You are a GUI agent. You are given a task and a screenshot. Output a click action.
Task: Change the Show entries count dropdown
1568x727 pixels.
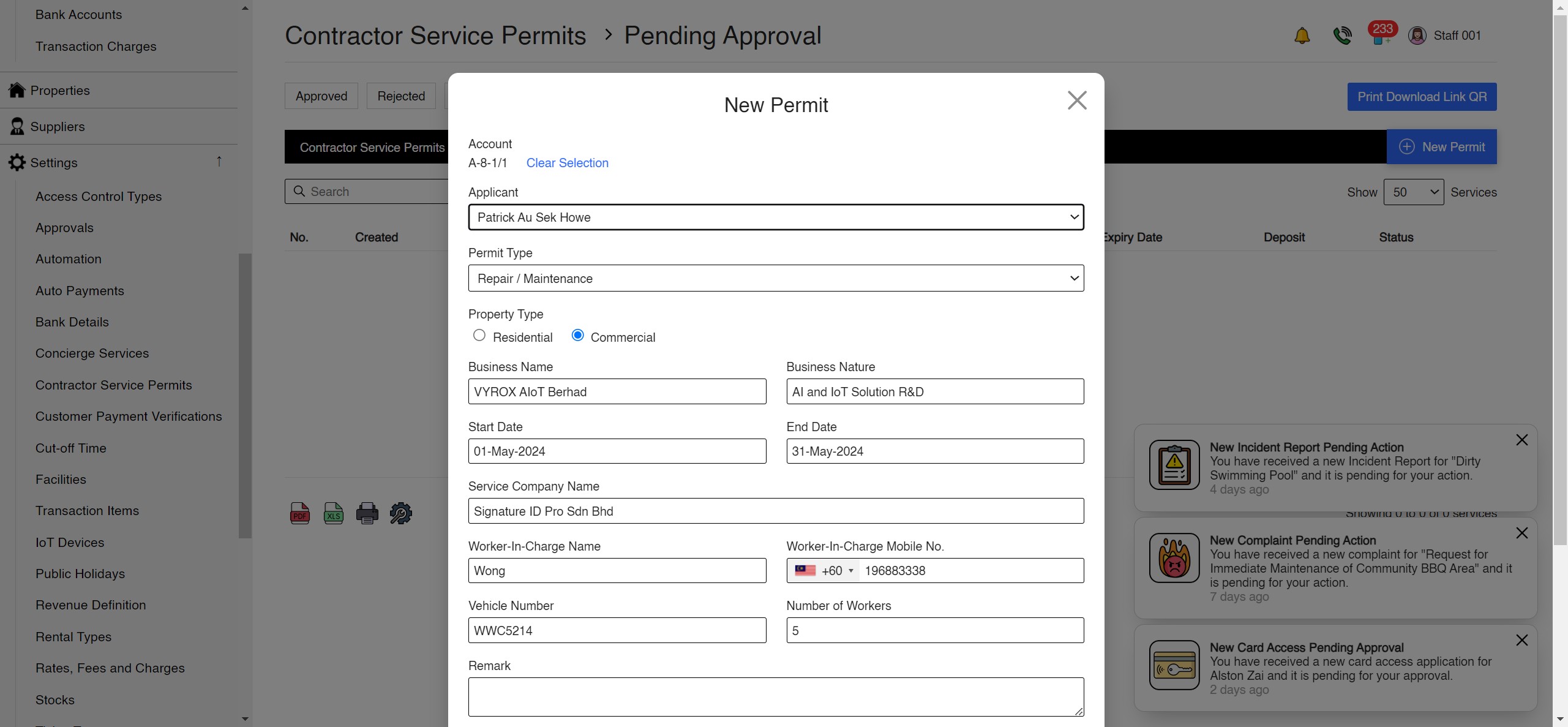(1414, 192)
